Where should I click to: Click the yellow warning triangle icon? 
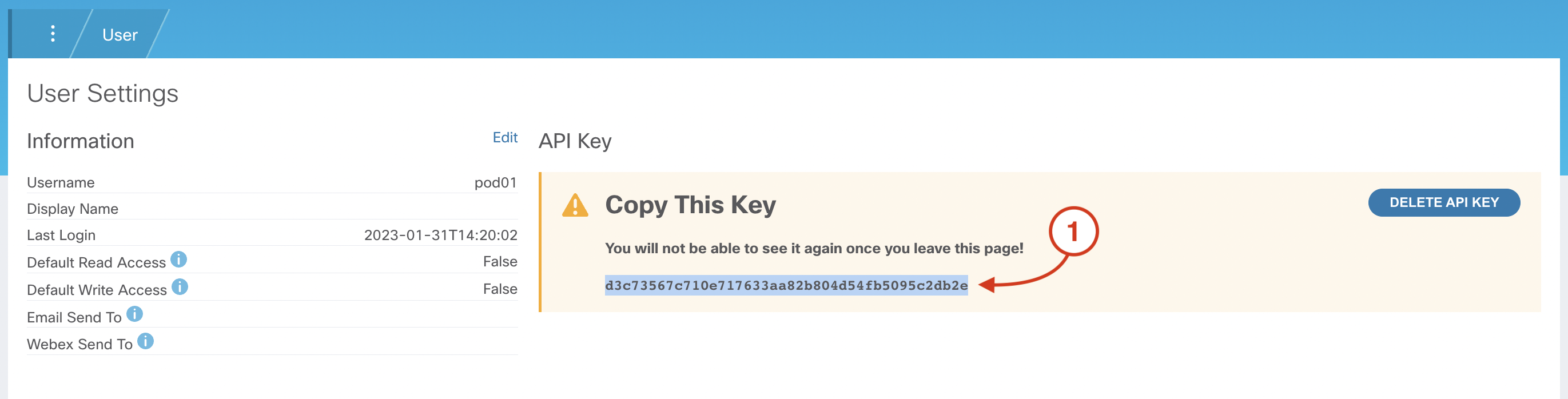pos(575,205)
